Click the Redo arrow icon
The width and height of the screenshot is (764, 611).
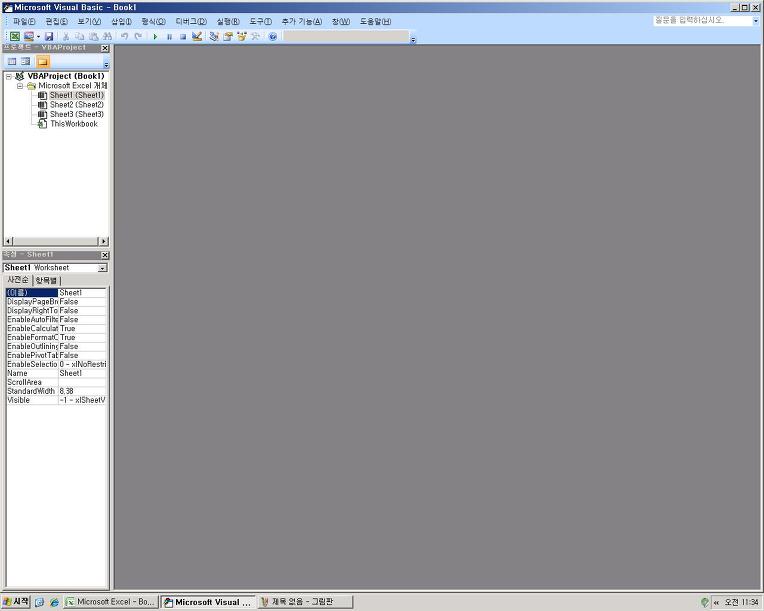[x=138, y=37]
